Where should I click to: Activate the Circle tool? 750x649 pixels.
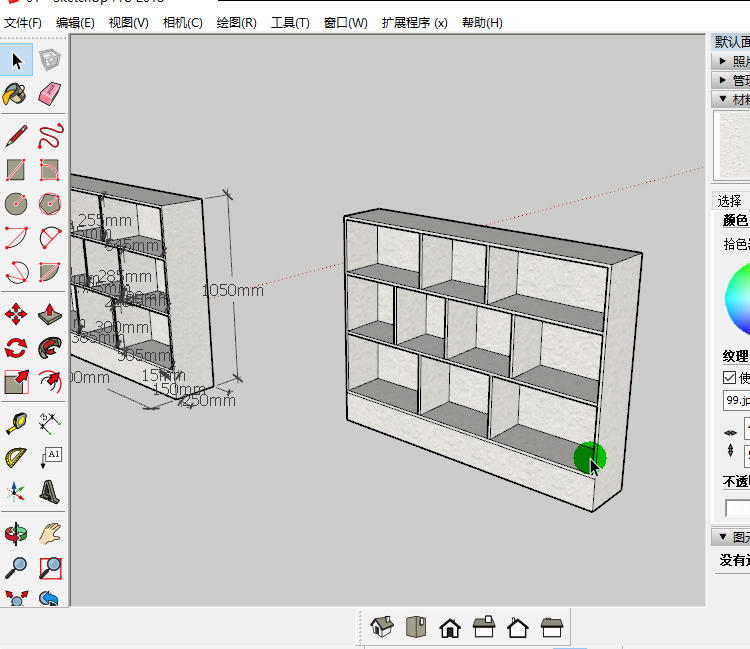pos(16,204)
